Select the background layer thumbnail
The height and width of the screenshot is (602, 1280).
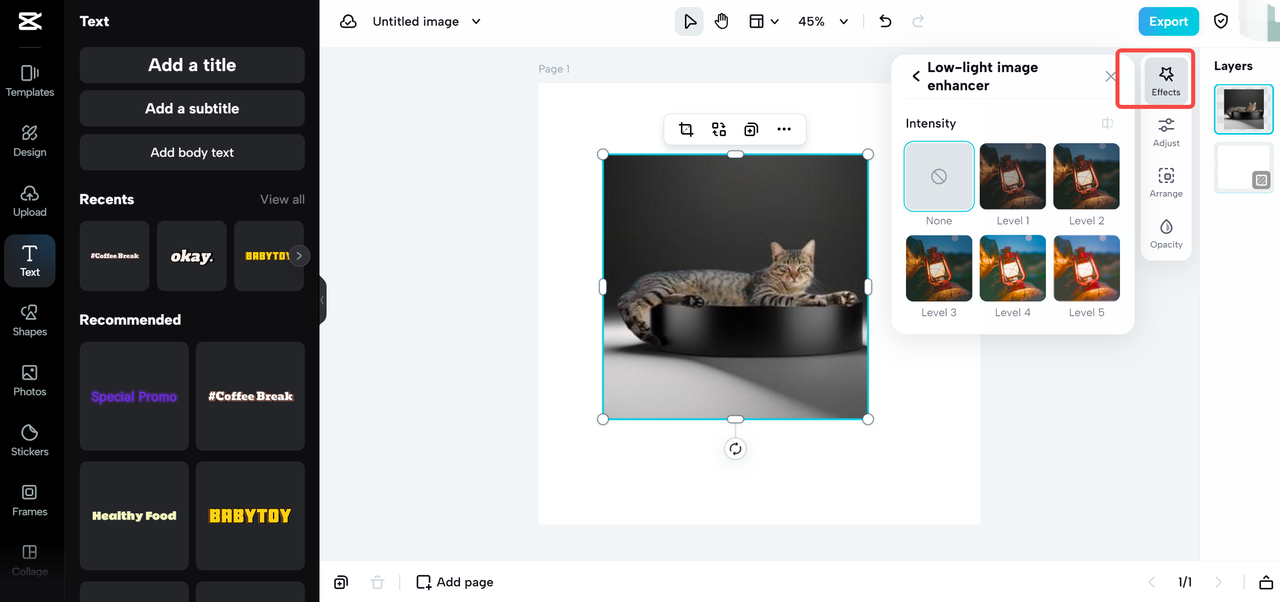(x=1244, y=167)
